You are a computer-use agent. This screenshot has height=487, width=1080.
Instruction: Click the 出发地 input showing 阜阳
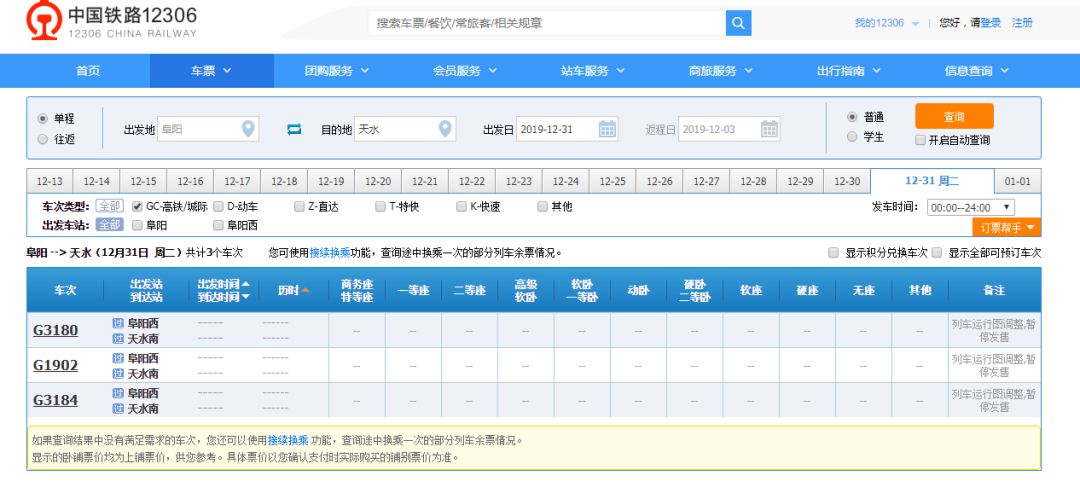[x=208, y=129]
